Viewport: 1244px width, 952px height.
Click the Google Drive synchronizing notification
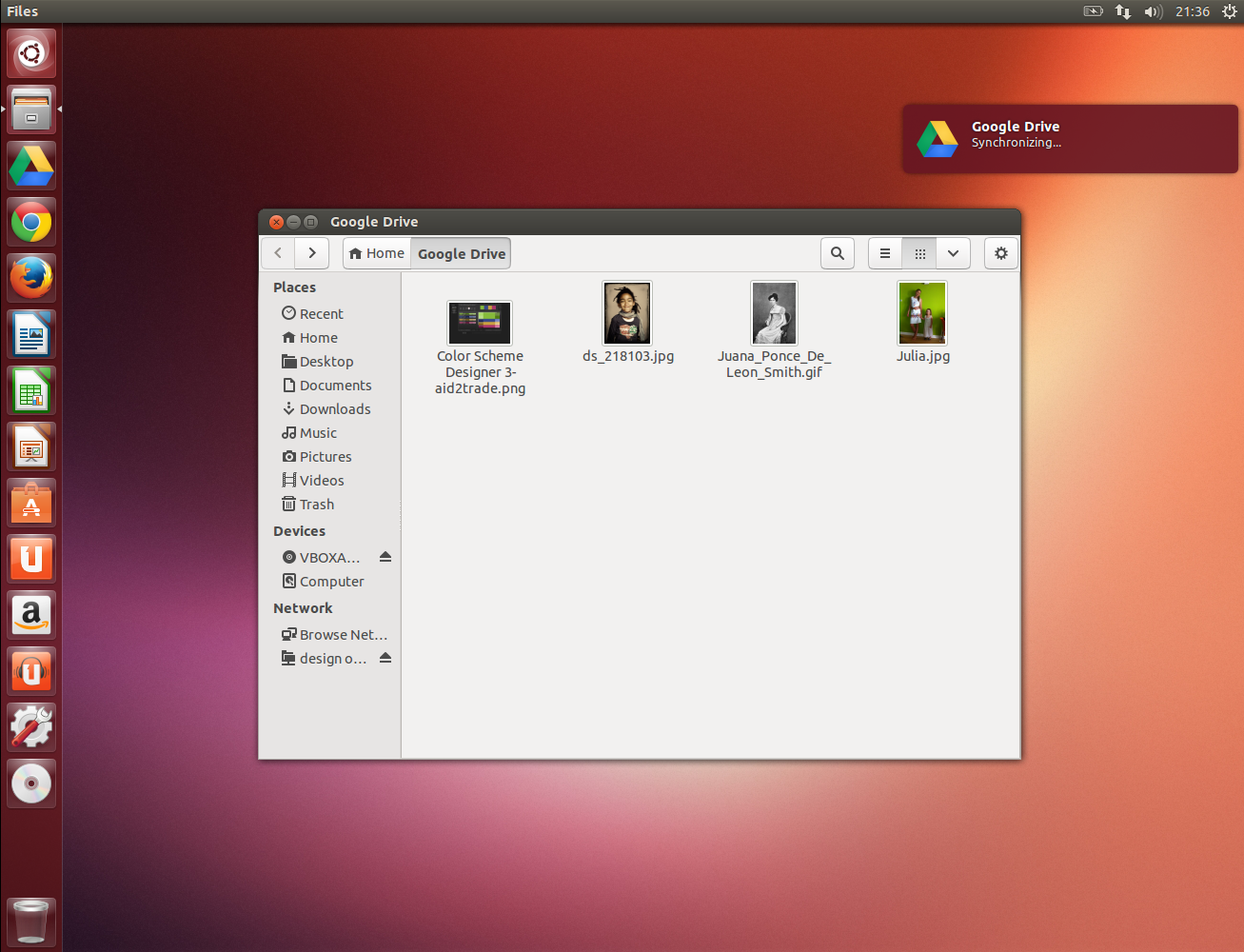tap(1071, 139)
